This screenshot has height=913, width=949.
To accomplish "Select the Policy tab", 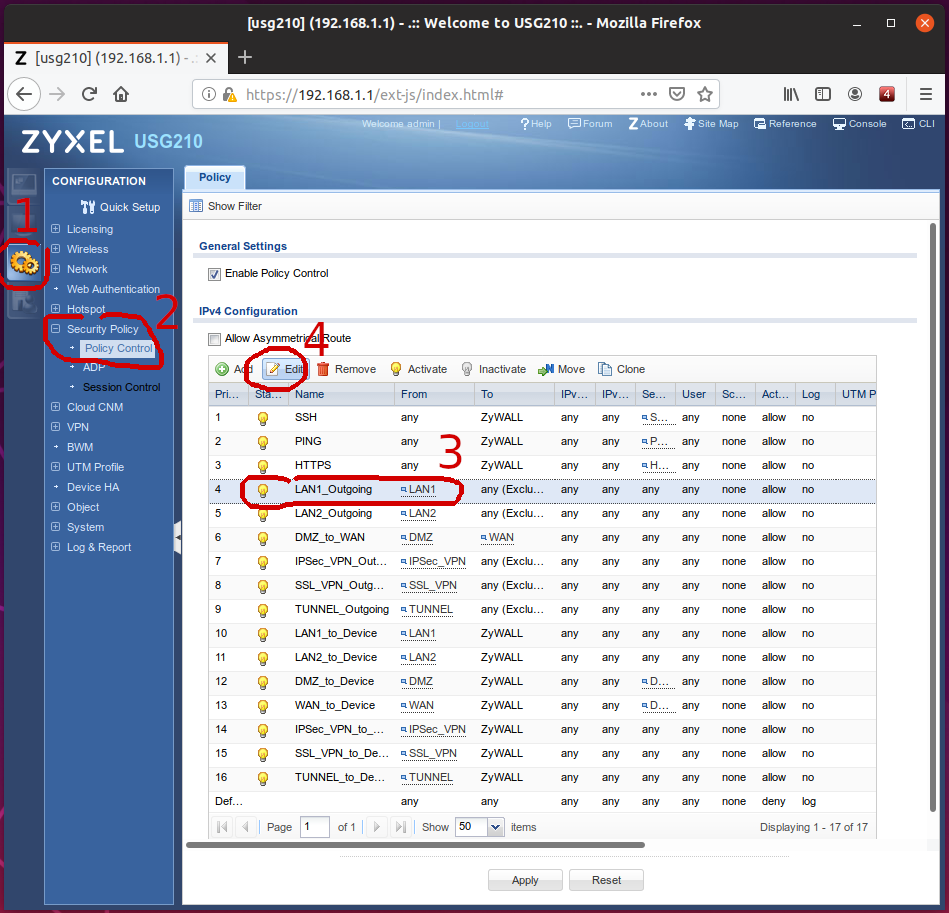I will (215, 177).
